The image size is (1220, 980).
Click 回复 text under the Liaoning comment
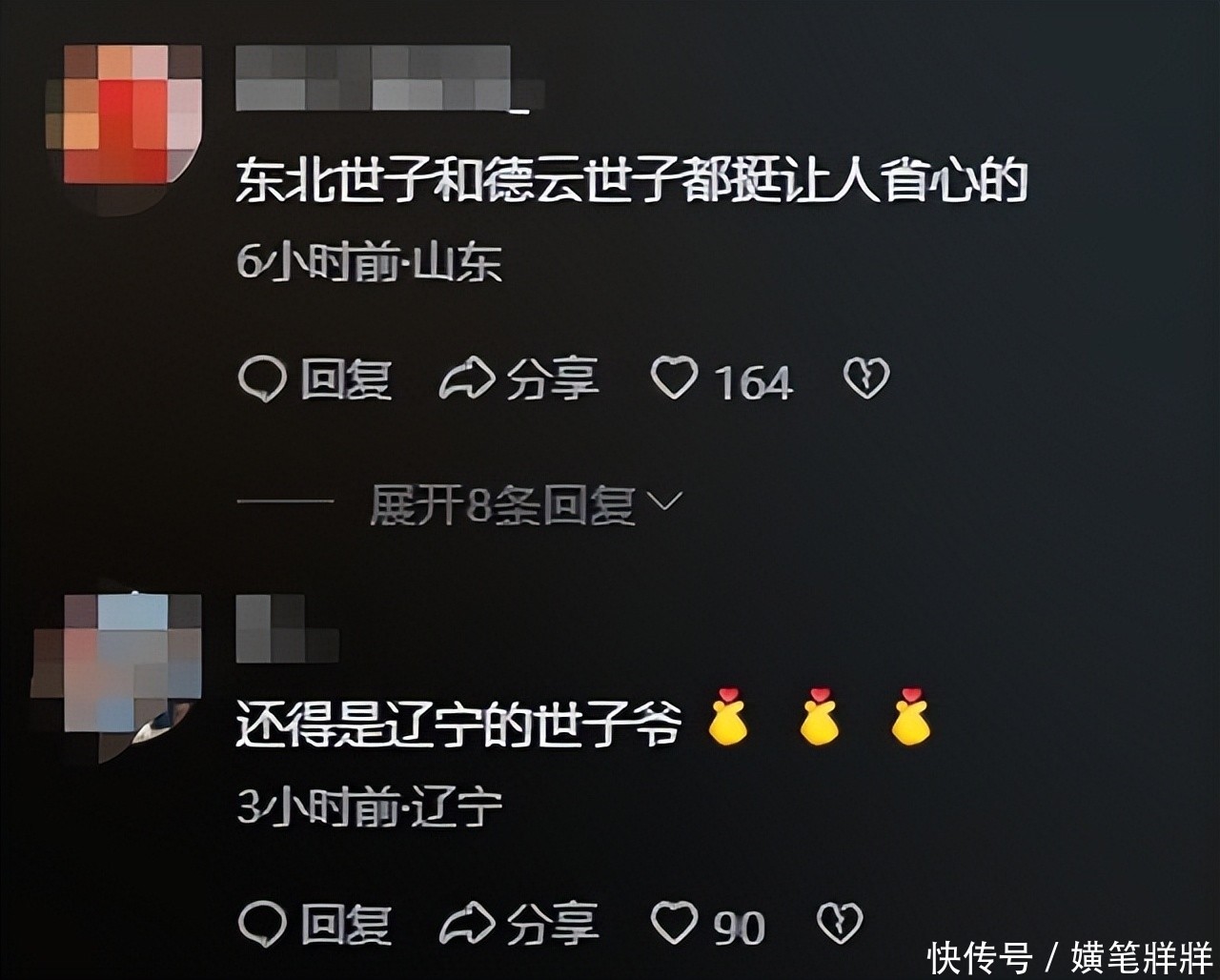point(347,924)
